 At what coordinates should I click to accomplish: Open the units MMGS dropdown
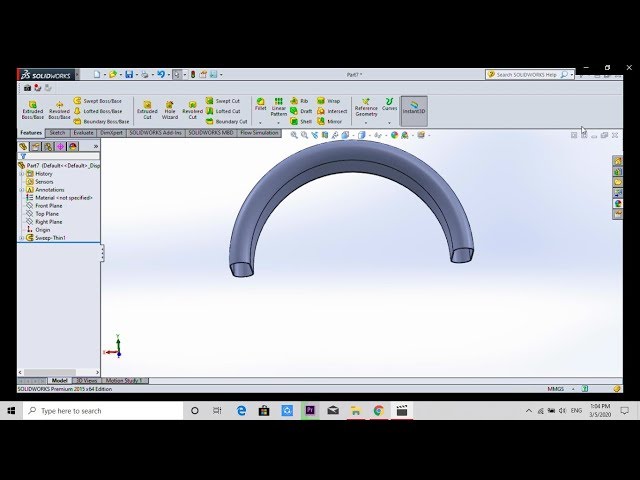point(573,389)
